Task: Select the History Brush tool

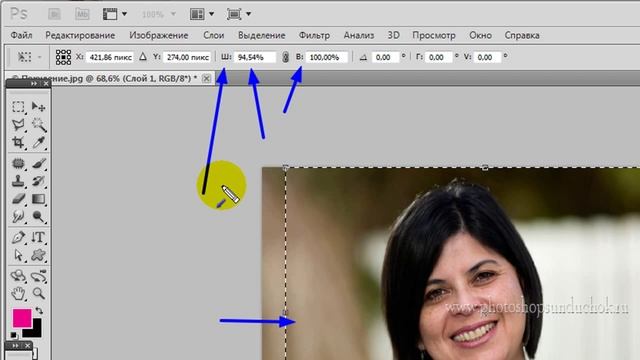Action: coord(38,181)
